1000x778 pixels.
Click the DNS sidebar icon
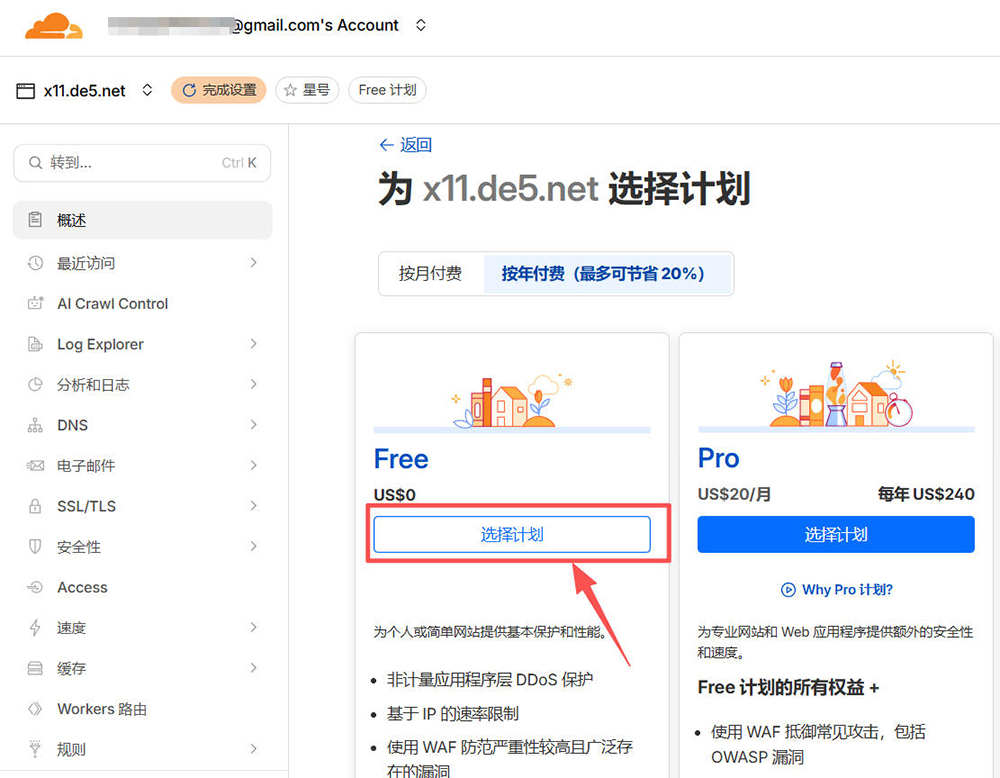tap(36, 426)
